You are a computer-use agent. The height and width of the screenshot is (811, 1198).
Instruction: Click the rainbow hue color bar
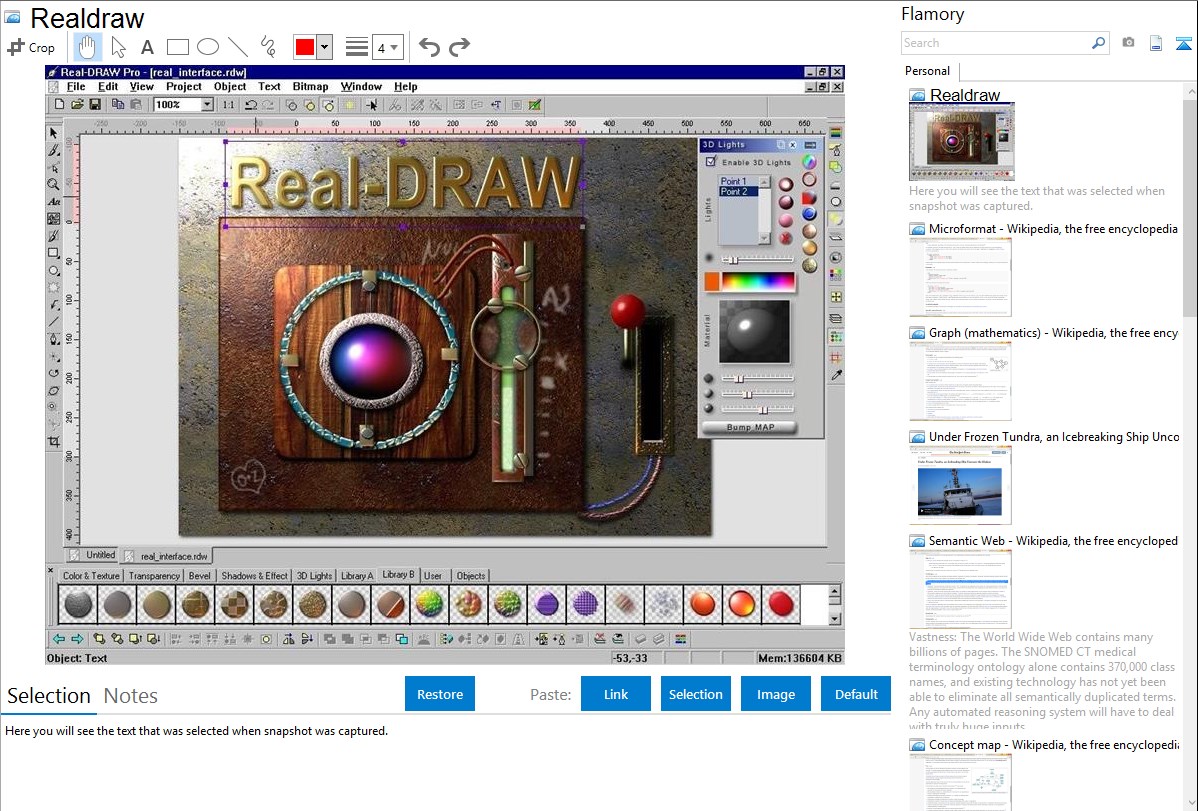click(758, 282)
